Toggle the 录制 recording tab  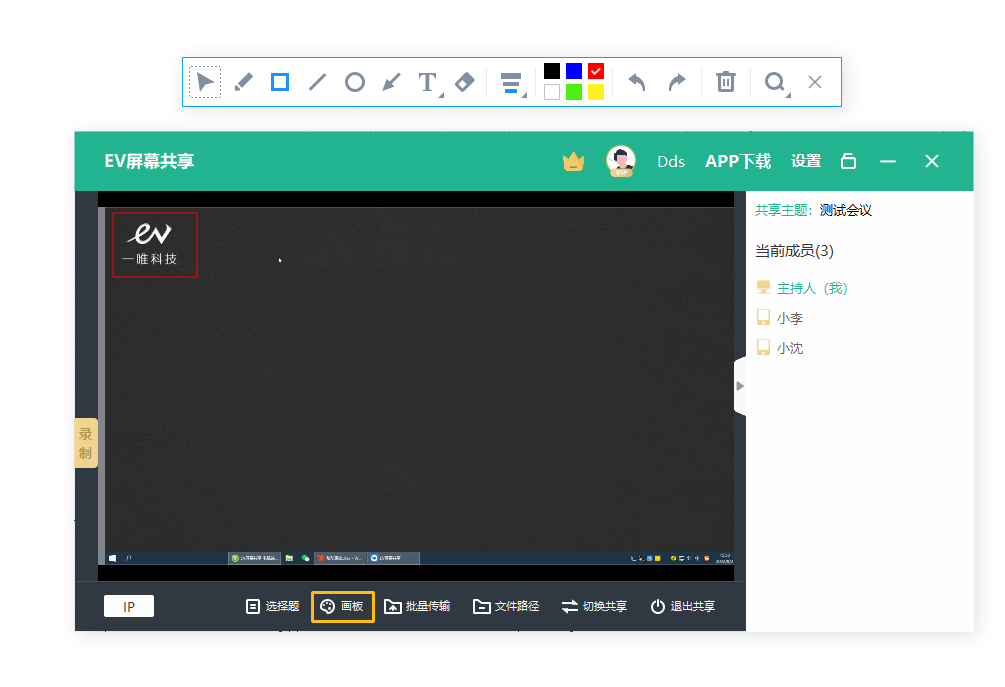[x=85, y=444]
